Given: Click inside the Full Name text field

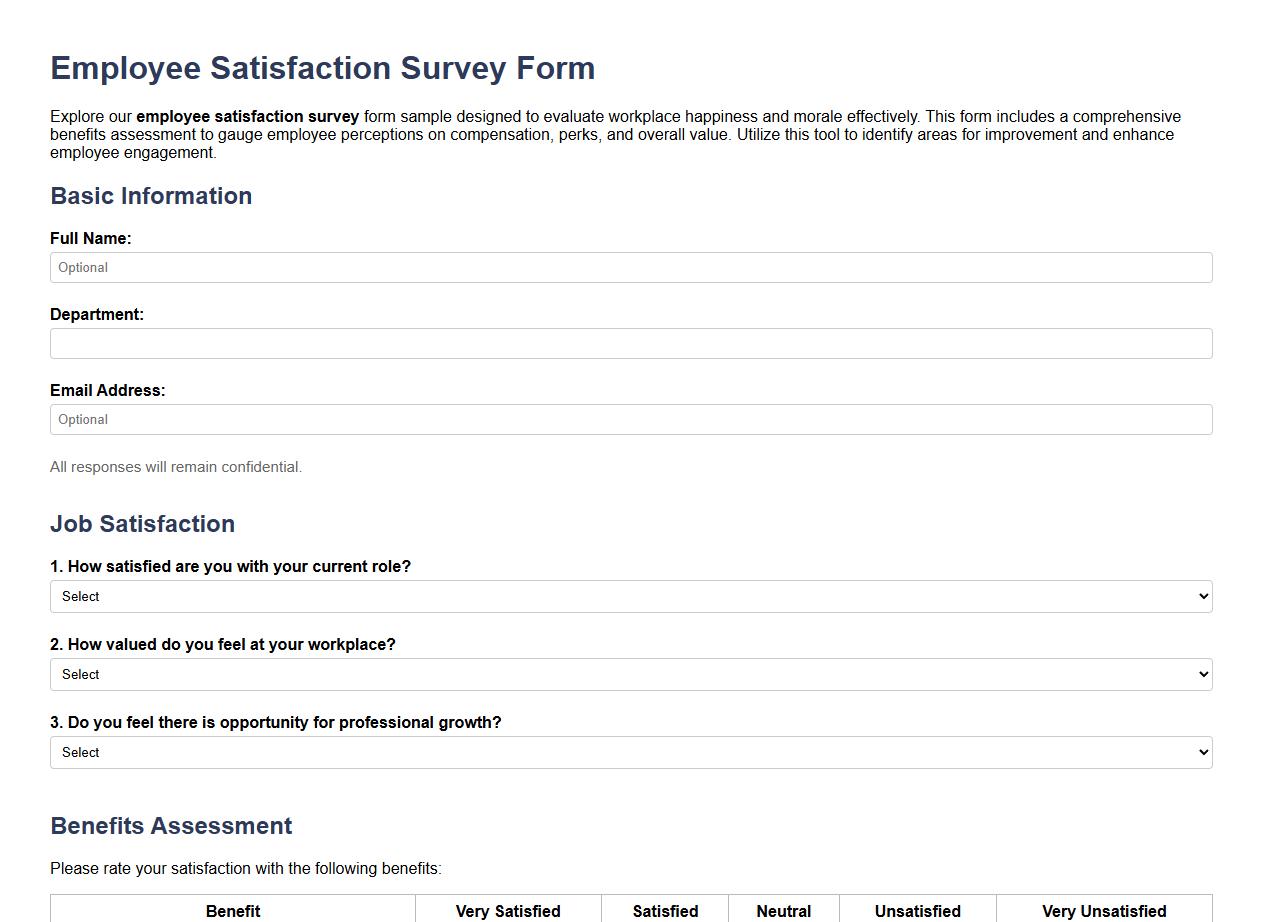Looking at the screenshot, I should pyautogui.click(x=631, y=267).
